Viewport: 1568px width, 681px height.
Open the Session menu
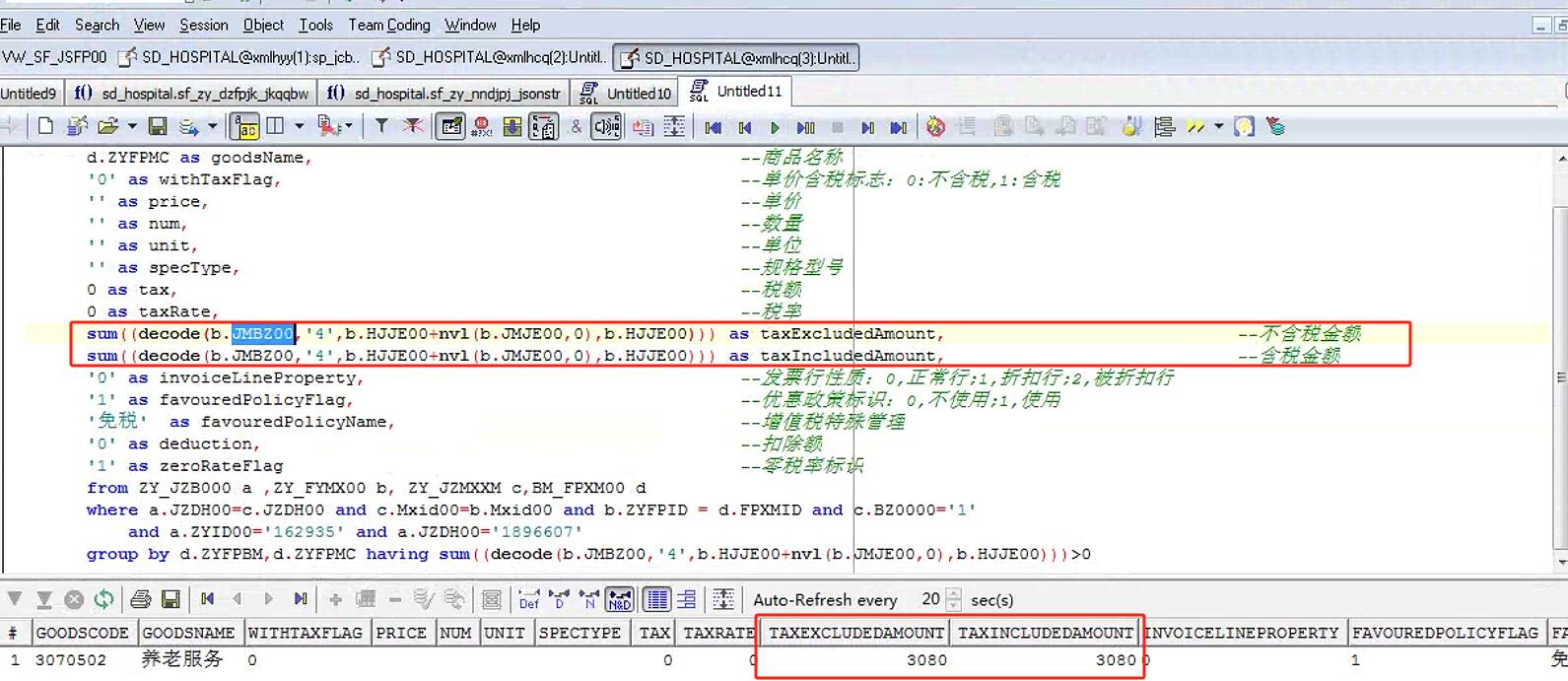click(x=203, y=25)
